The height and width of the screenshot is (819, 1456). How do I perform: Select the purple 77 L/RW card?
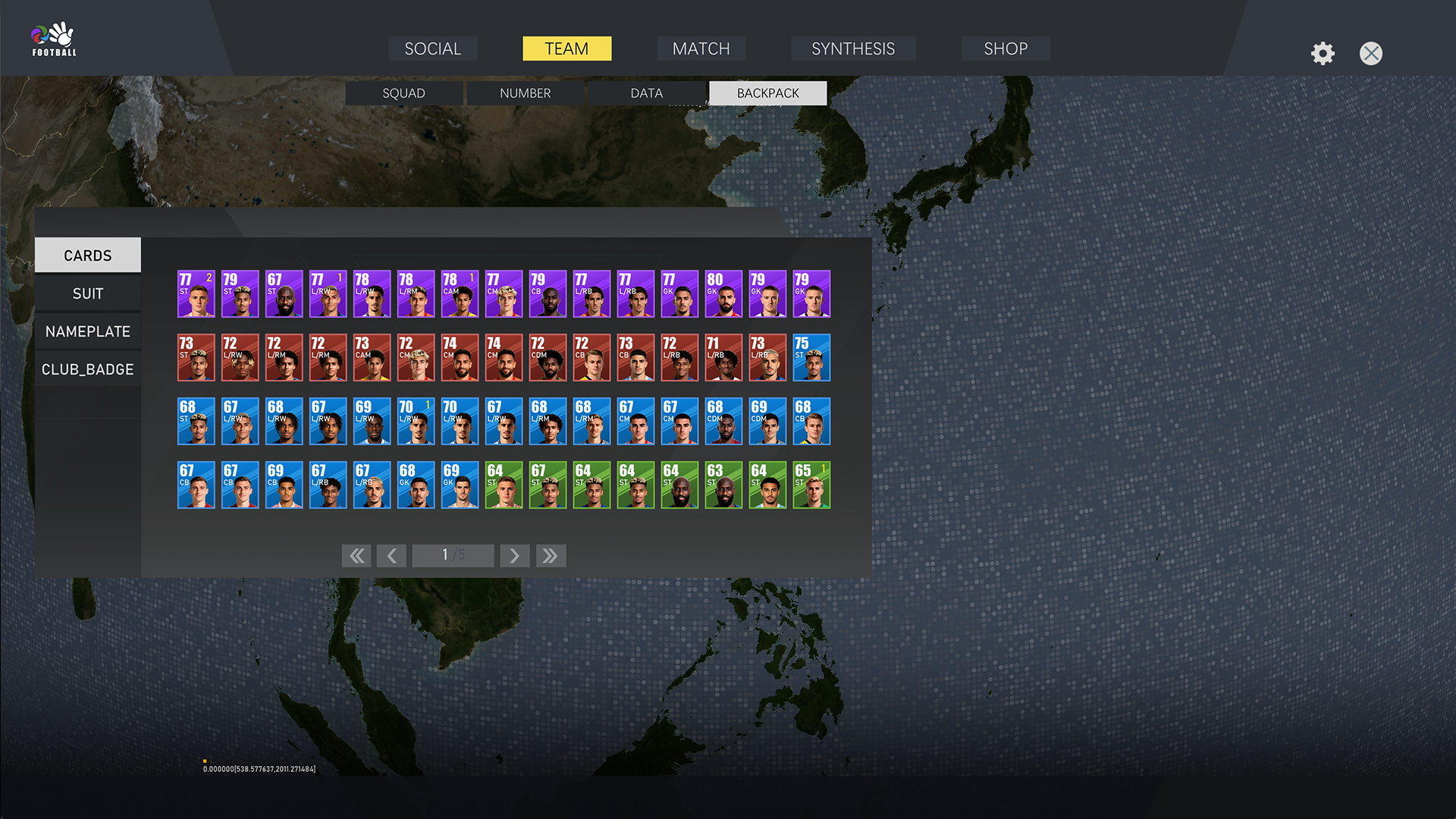(328, 293)
